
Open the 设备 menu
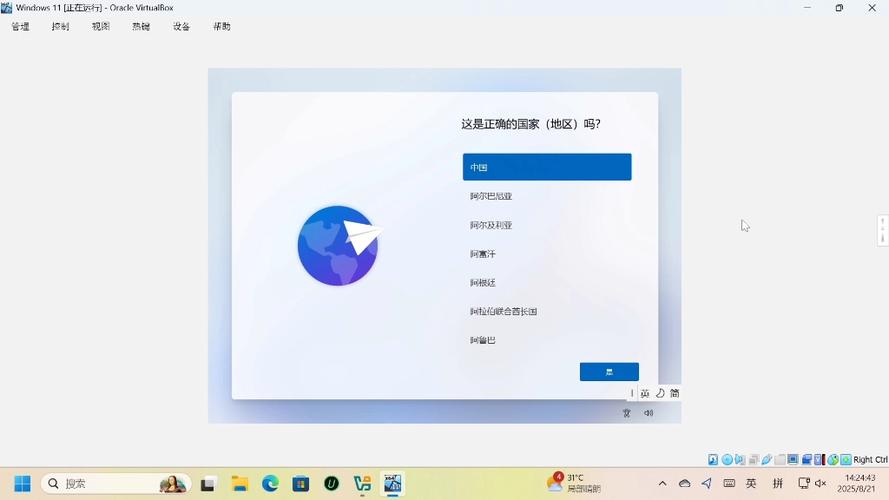click(181, 26)
